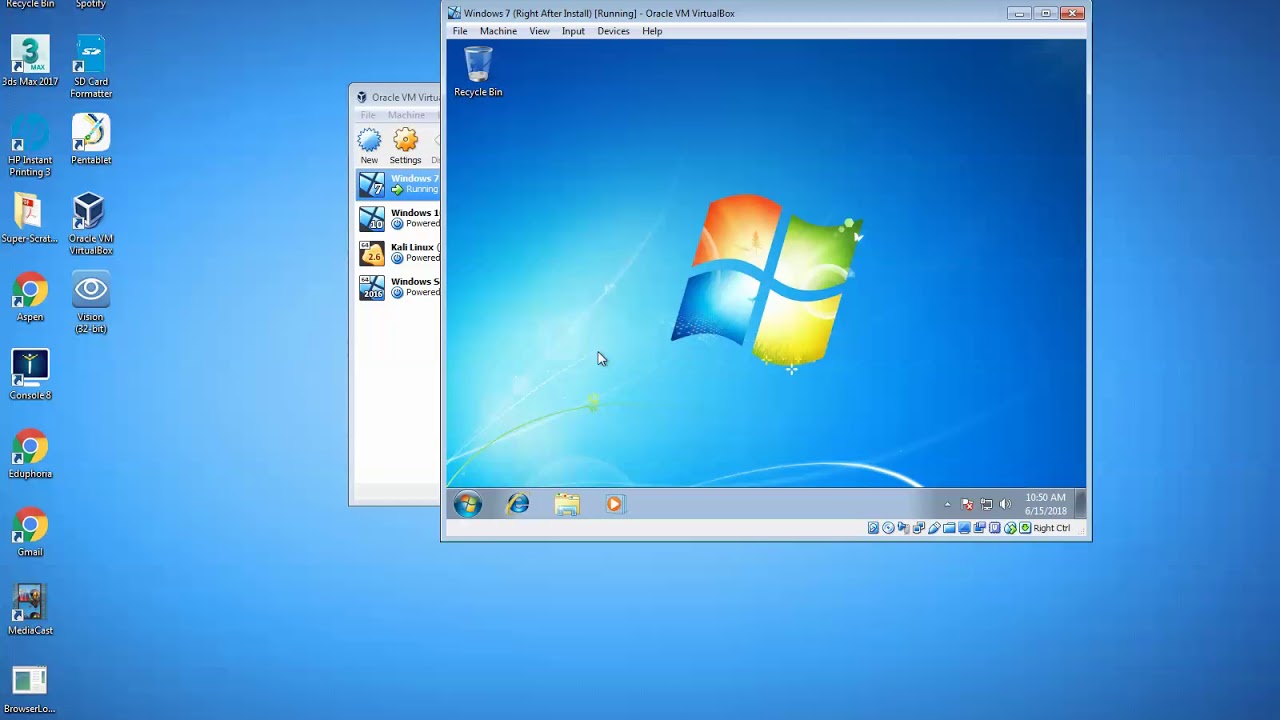Open the hard disk activity indicator in VM status bar

tap(873, 528)
